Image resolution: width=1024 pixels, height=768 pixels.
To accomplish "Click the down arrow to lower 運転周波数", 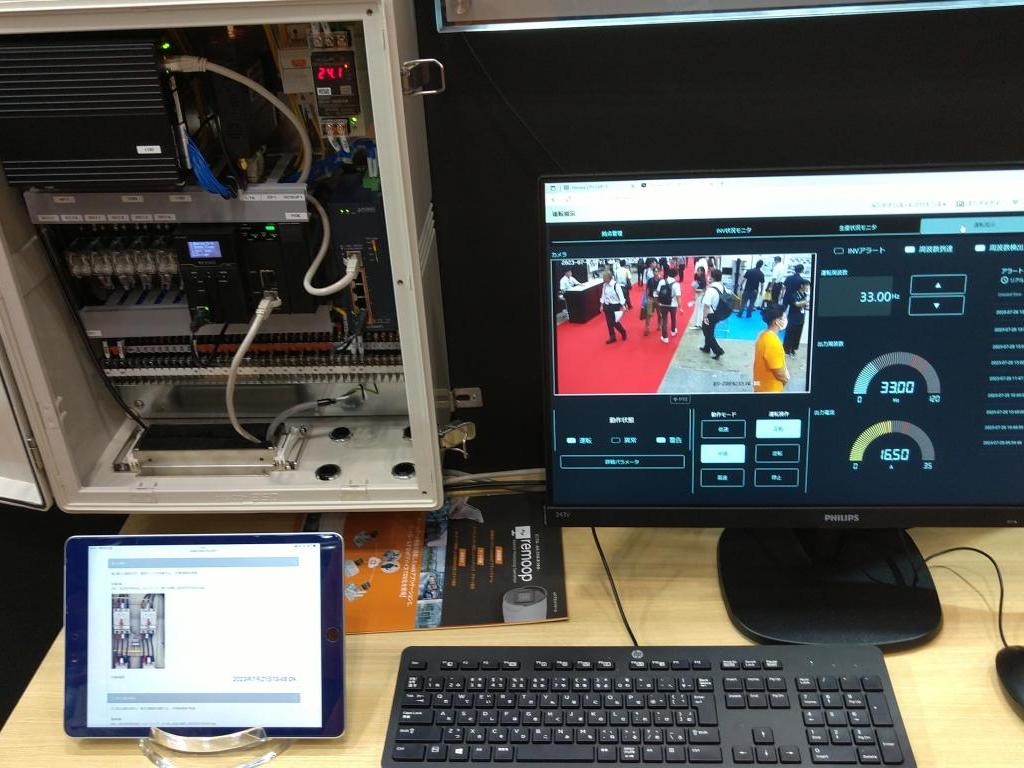I will point(937,306).
